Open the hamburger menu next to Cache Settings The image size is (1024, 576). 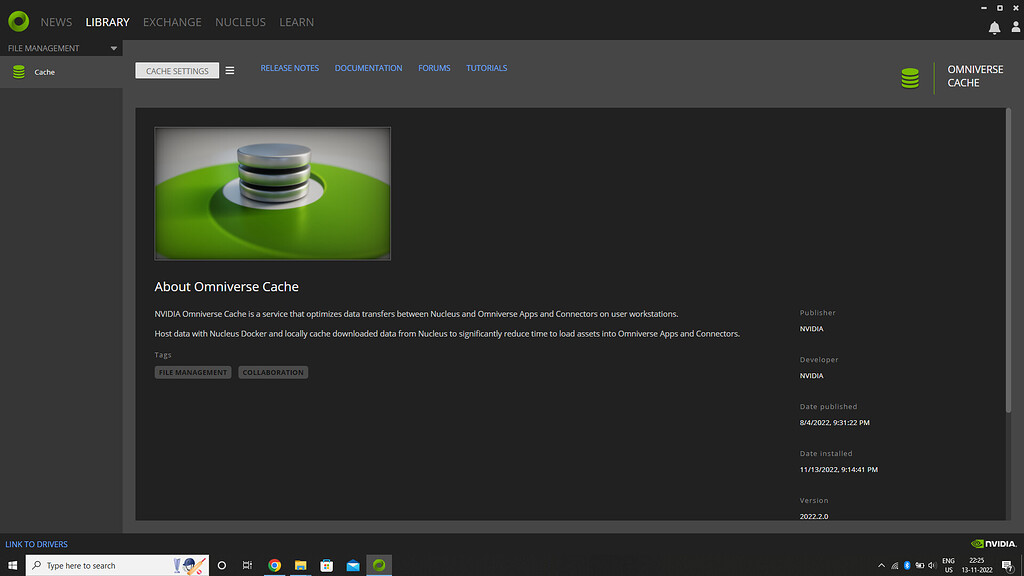click(x=230, y=71)
